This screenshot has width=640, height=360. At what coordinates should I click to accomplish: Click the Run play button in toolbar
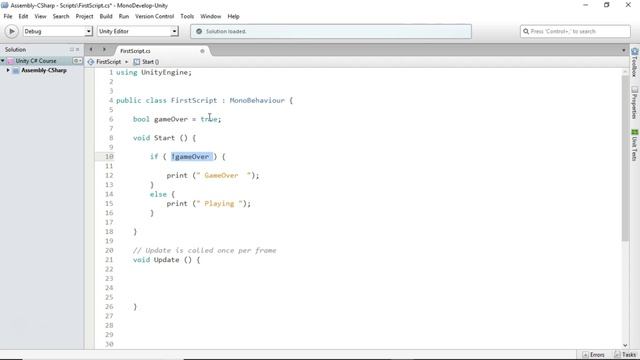11,31
